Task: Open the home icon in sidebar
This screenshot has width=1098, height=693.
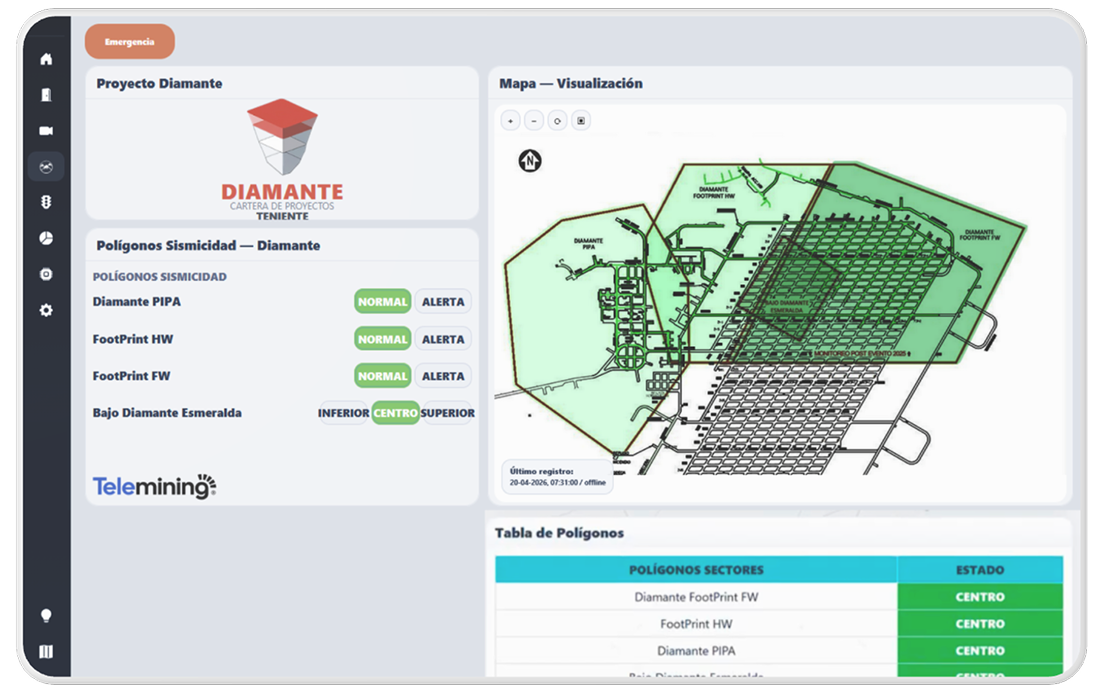Action: [x=46, y=59]
